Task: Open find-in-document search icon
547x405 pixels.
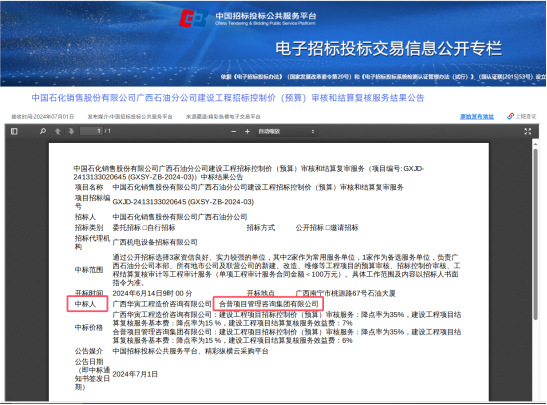Action: 43,132
